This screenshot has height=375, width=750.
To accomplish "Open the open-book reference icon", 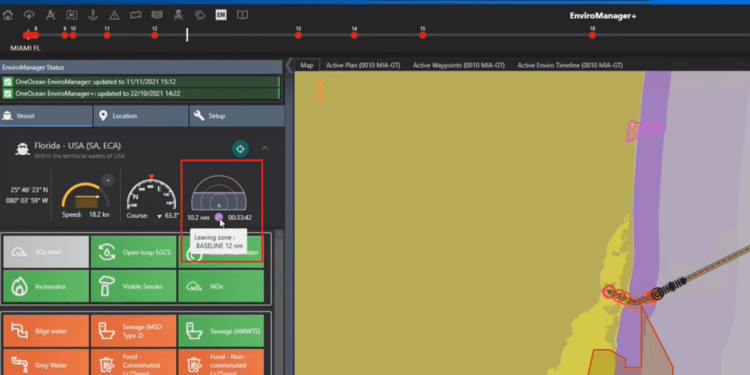I will [x=243, y=15].
